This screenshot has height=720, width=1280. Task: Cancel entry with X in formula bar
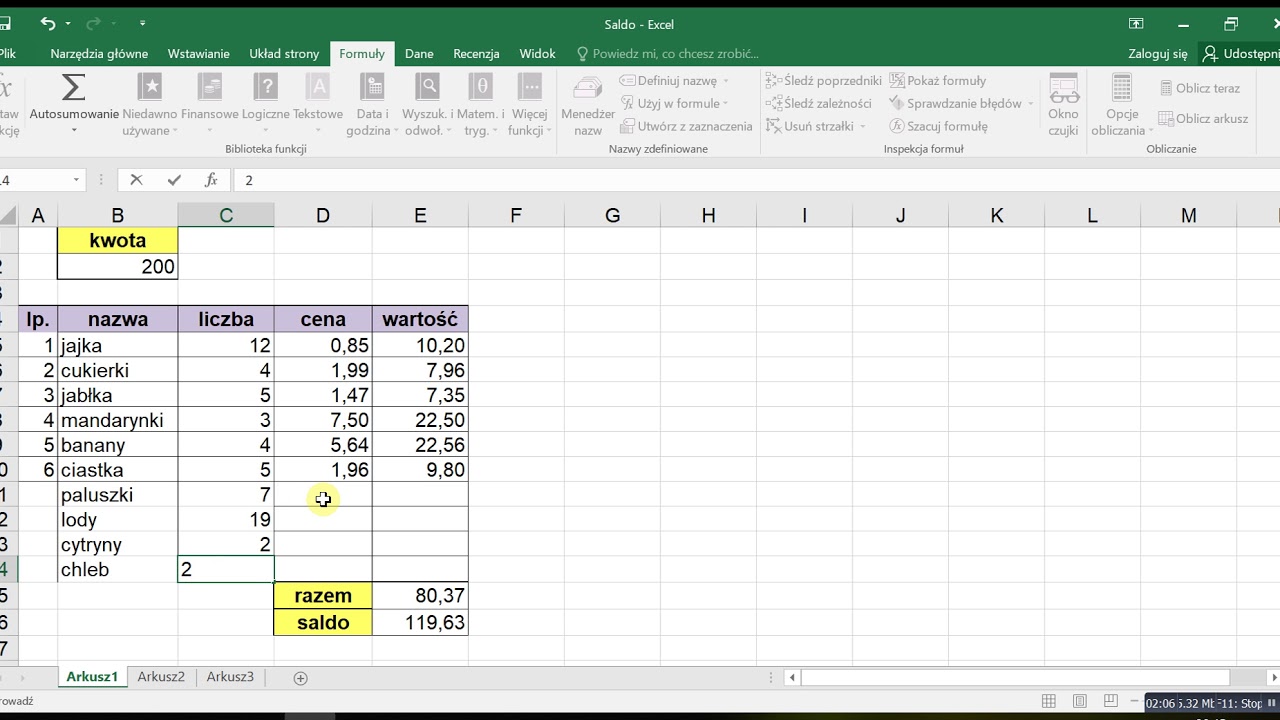[136, 180]
